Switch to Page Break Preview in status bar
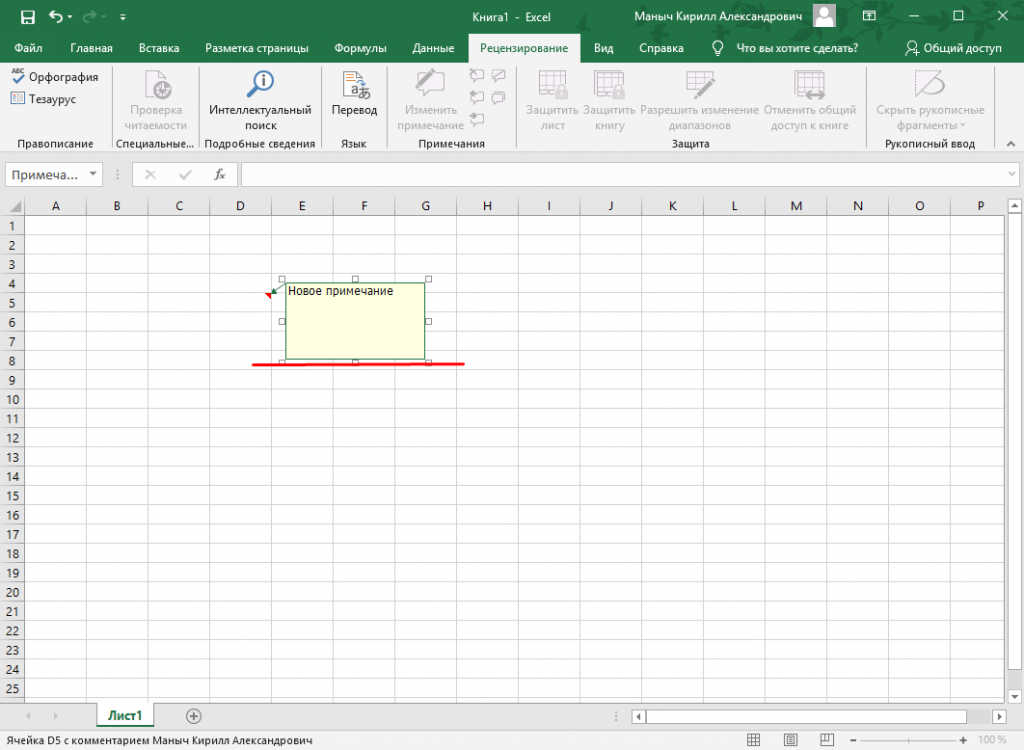 click(x=827, y=740)
